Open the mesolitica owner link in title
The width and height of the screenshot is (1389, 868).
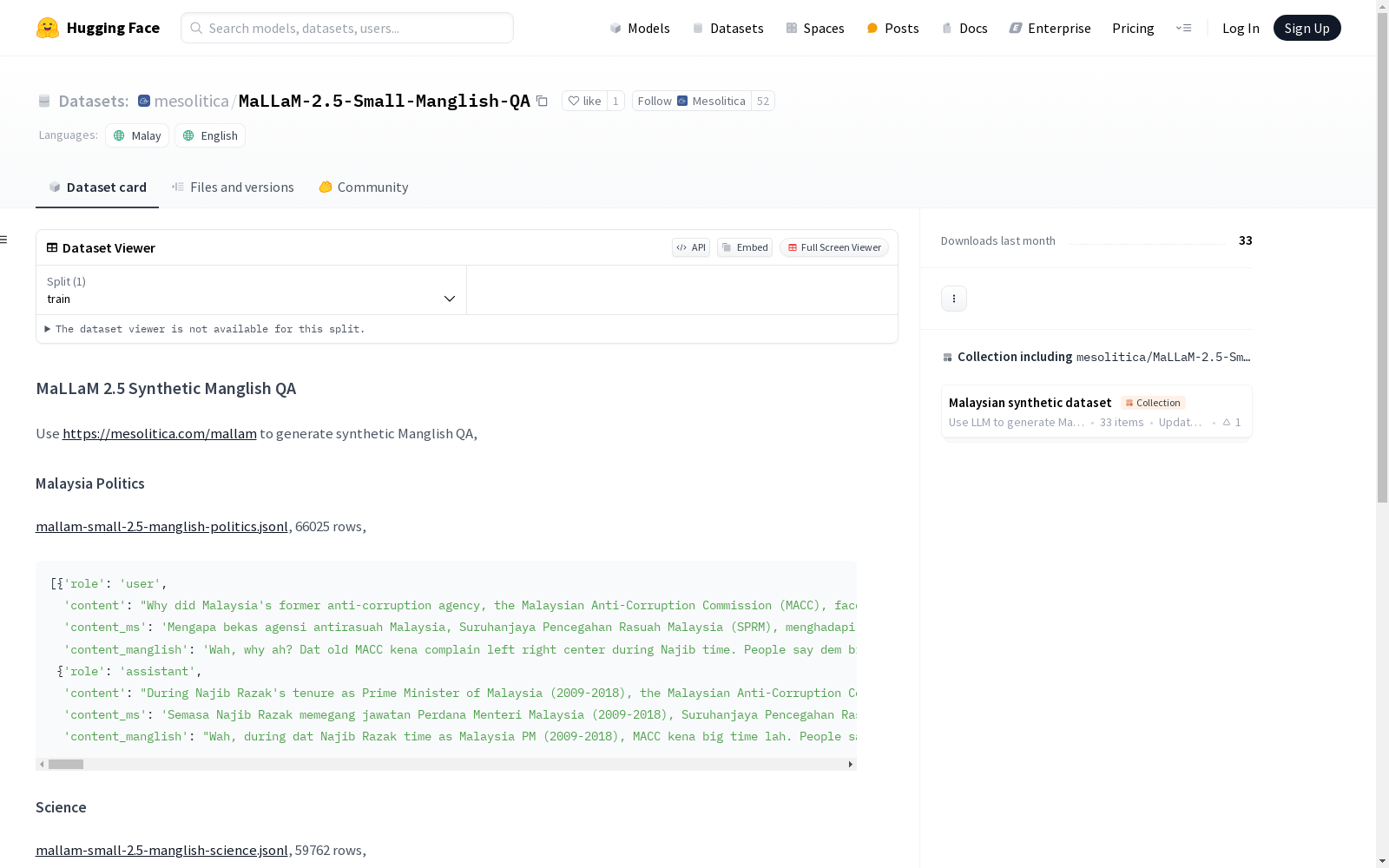pyautogui.click(x=191, y=101)
